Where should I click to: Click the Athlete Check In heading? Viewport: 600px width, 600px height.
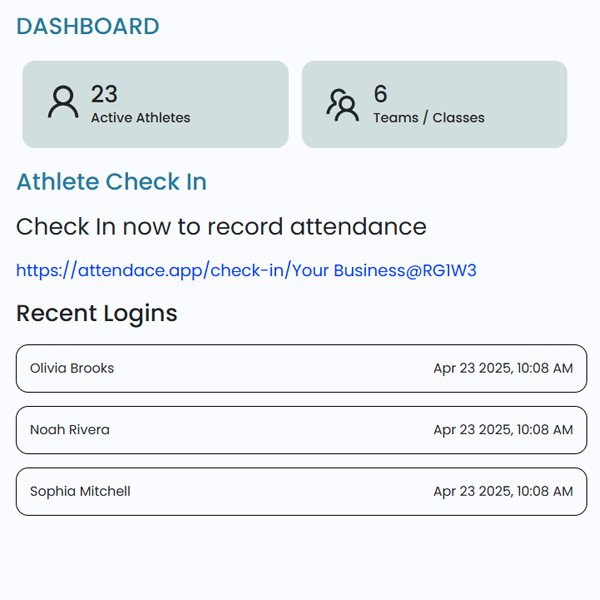(x=111, y=182)
